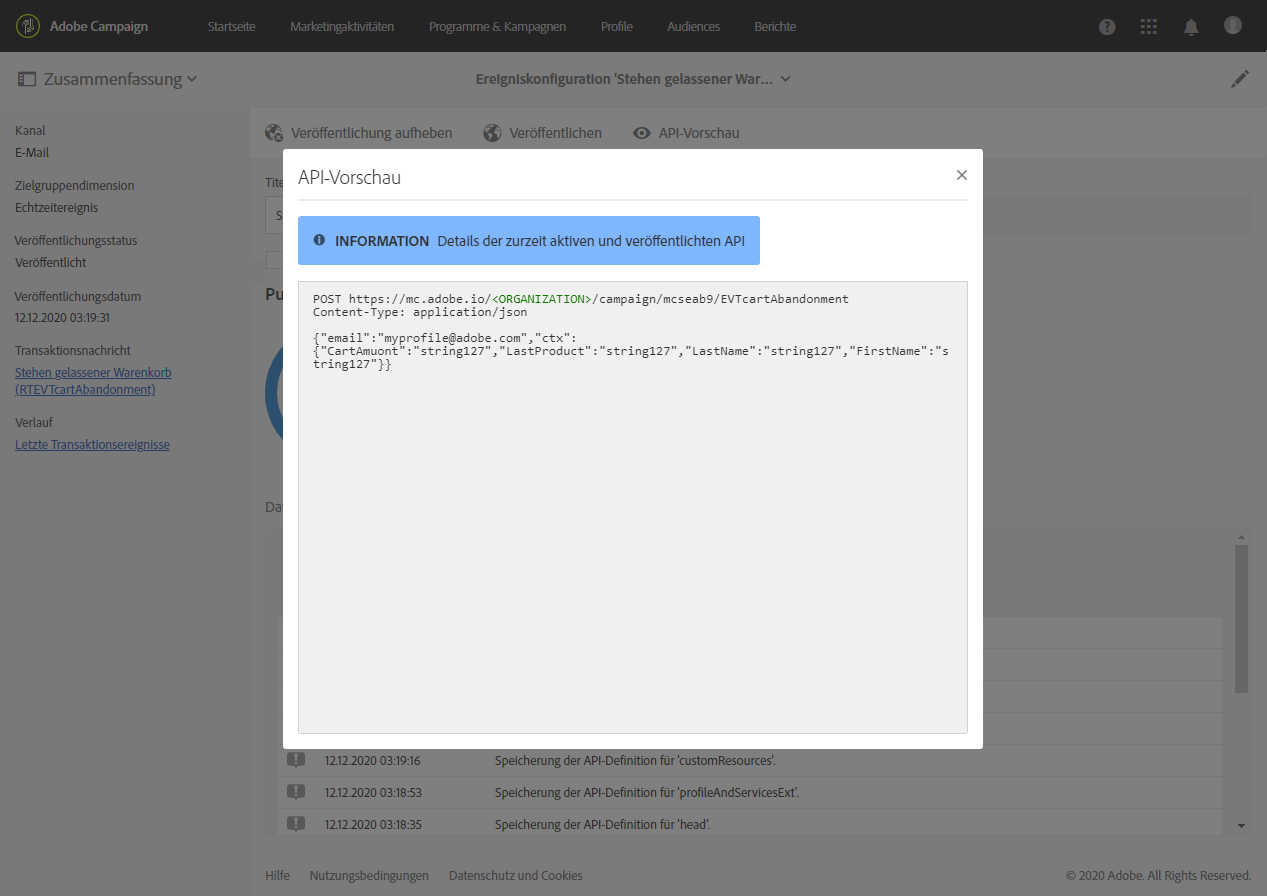This screenshot has width=1267, height=896.
Task: Click the eye icon for API-Vorschau
Action: pyautogui.click(x=642, y=133)
